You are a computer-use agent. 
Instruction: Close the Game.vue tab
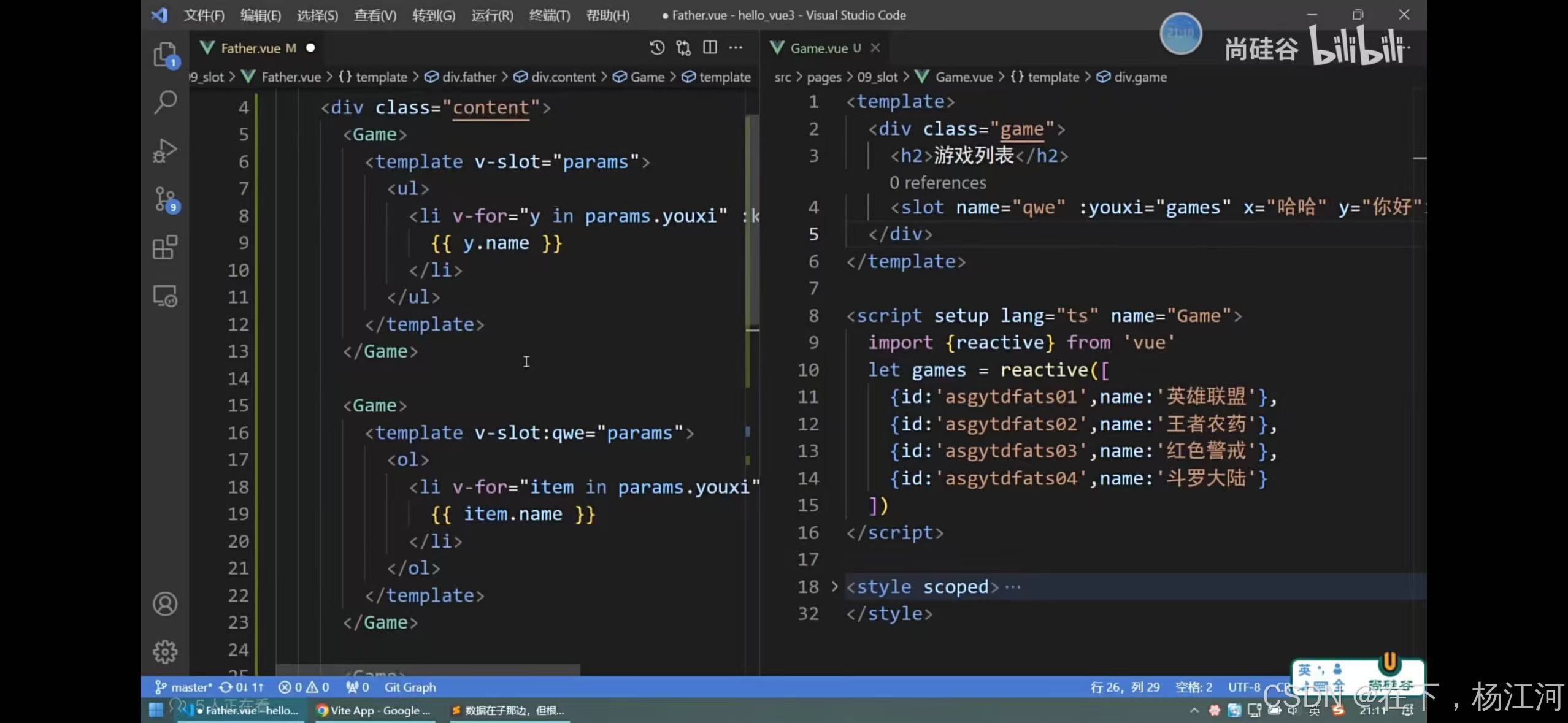pyautogui.click(x=875, y=48)
